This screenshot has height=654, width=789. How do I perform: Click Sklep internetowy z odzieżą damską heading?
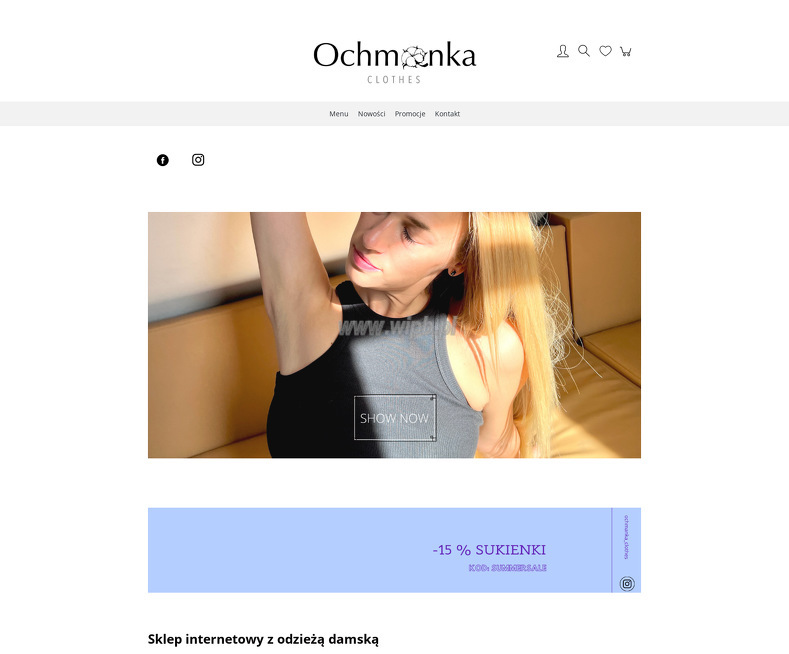[x=263, y=639]
